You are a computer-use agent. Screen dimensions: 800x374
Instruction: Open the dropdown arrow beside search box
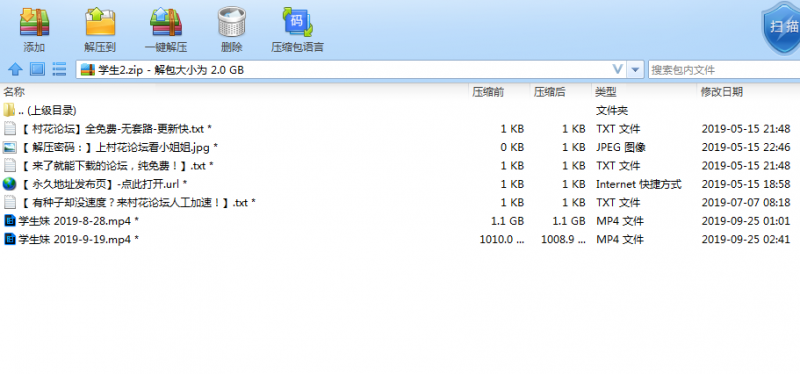point(635,69)
